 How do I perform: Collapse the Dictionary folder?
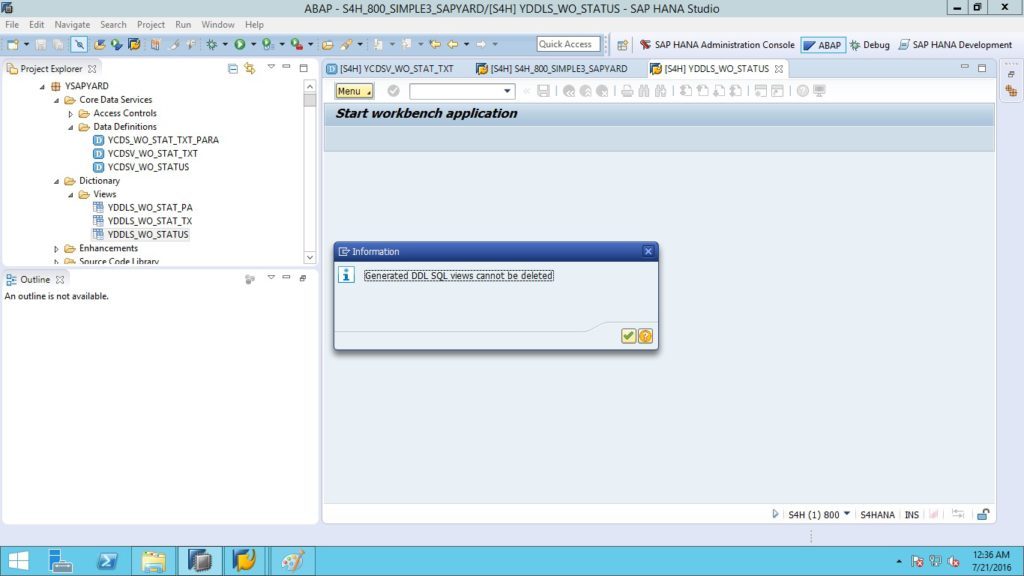click(x=57, y=181)
